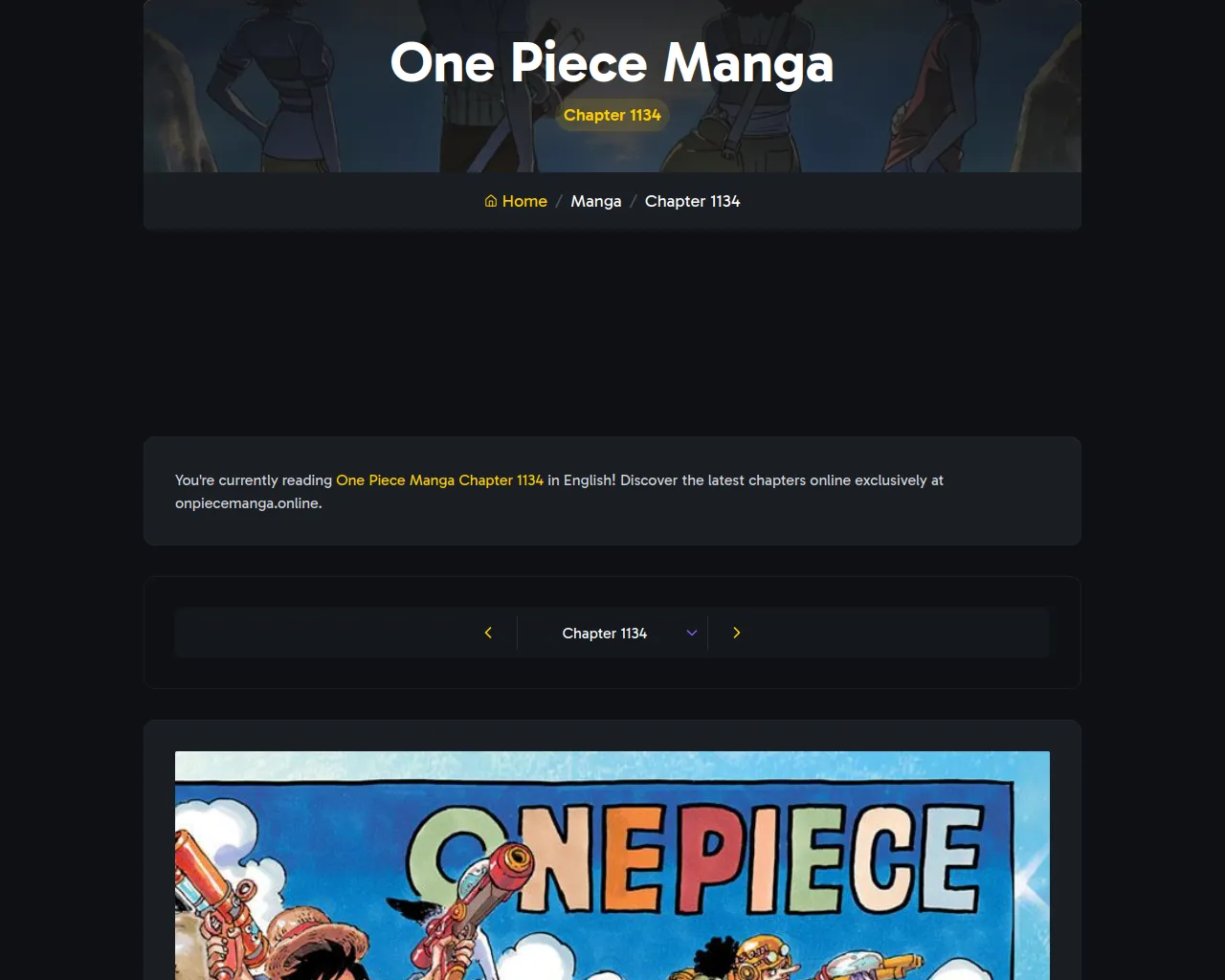Click the empty ad area below breadcrumbs
1225x980 pixels.
(612, 333)
